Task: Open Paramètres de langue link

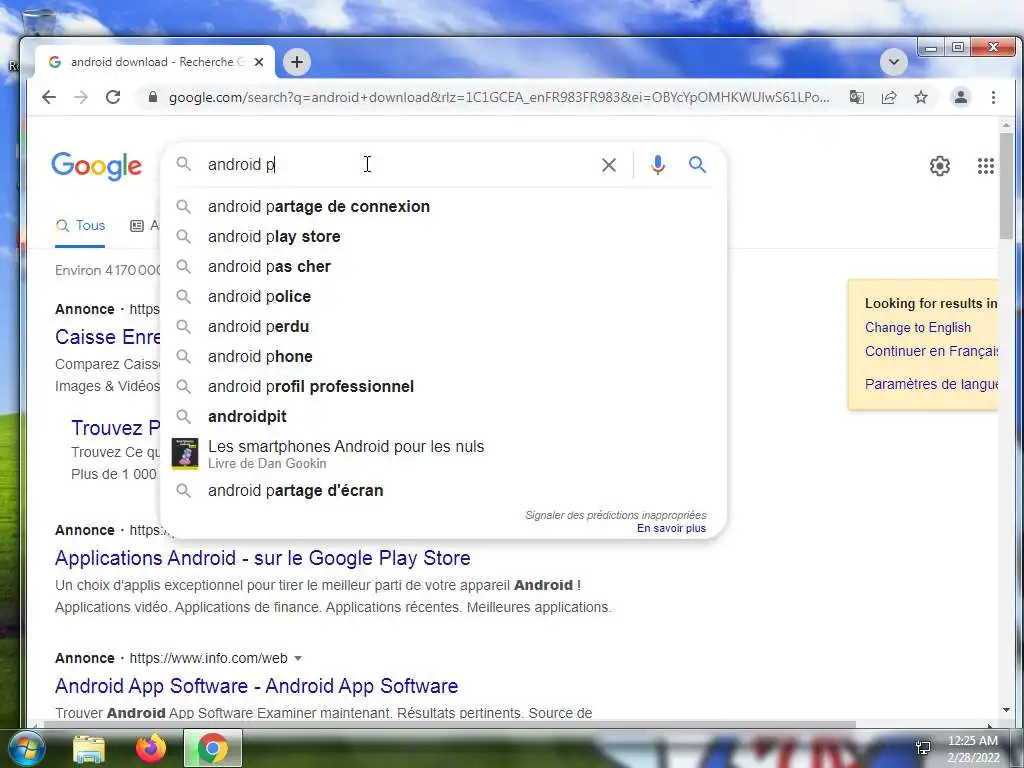Action: click(x=931, y=384)
